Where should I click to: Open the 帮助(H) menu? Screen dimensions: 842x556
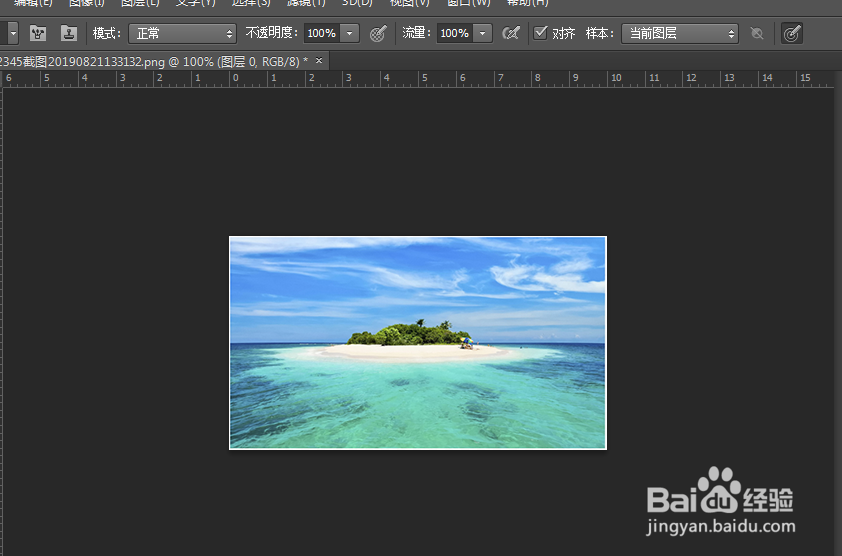pyautogui.click(x=527, y=3)
